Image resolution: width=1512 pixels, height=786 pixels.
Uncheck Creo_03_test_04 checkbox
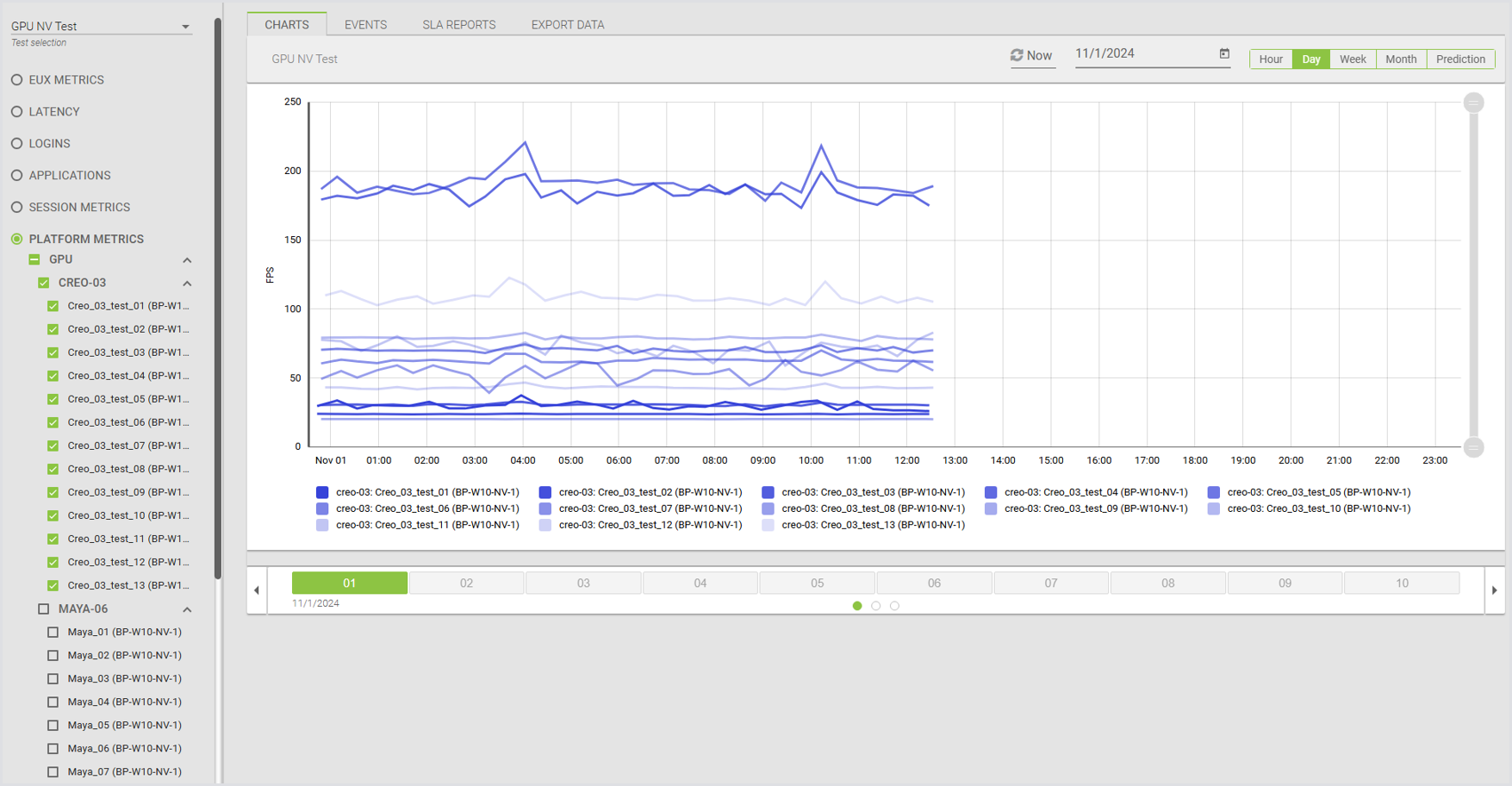click(53, 376)
